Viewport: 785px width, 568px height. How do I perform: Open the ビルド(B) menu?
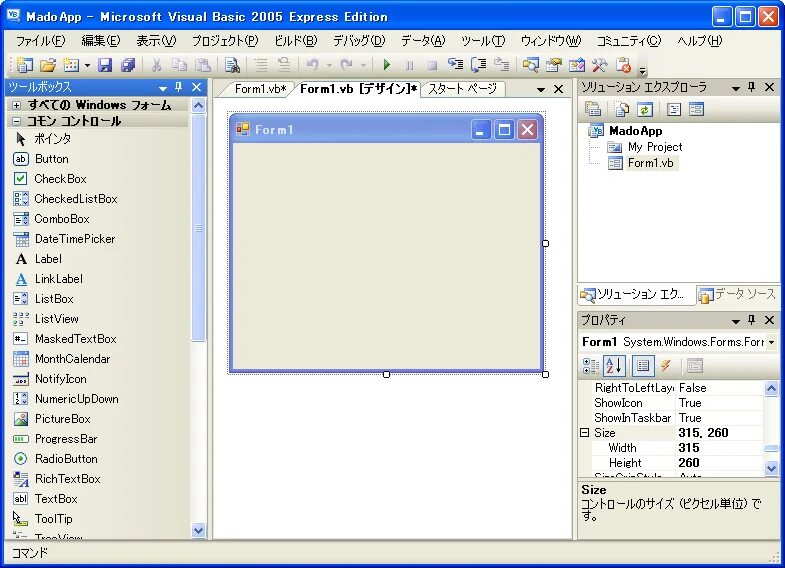coord(295,41)
